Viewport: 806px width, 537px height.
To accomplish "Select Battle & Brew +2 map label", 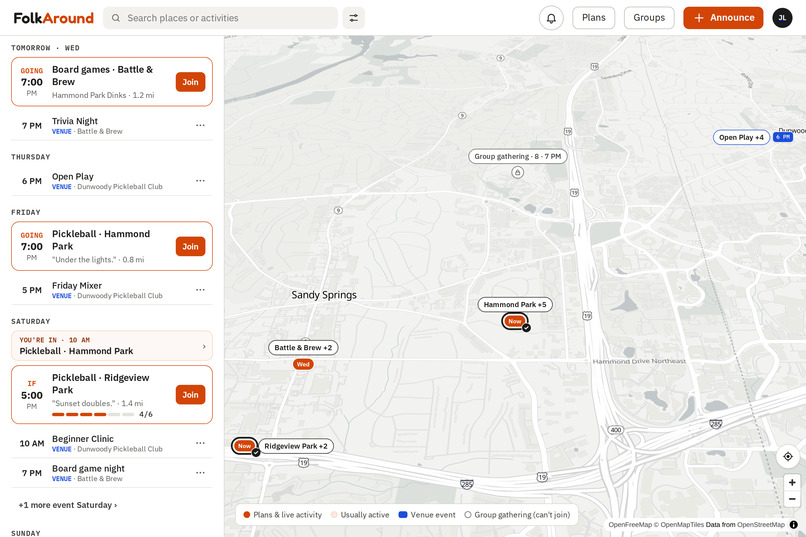I will click(x=303, y=348).
